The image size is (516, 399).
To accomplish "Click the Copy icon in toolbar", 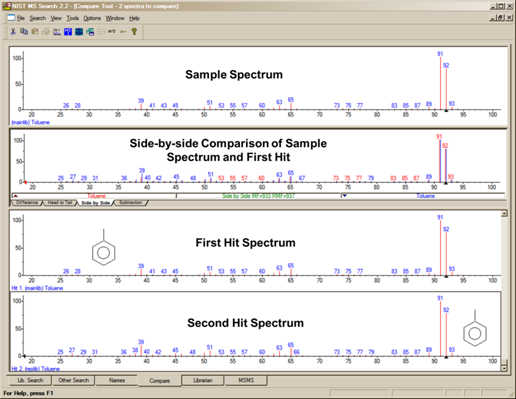I will coord(24,32).
